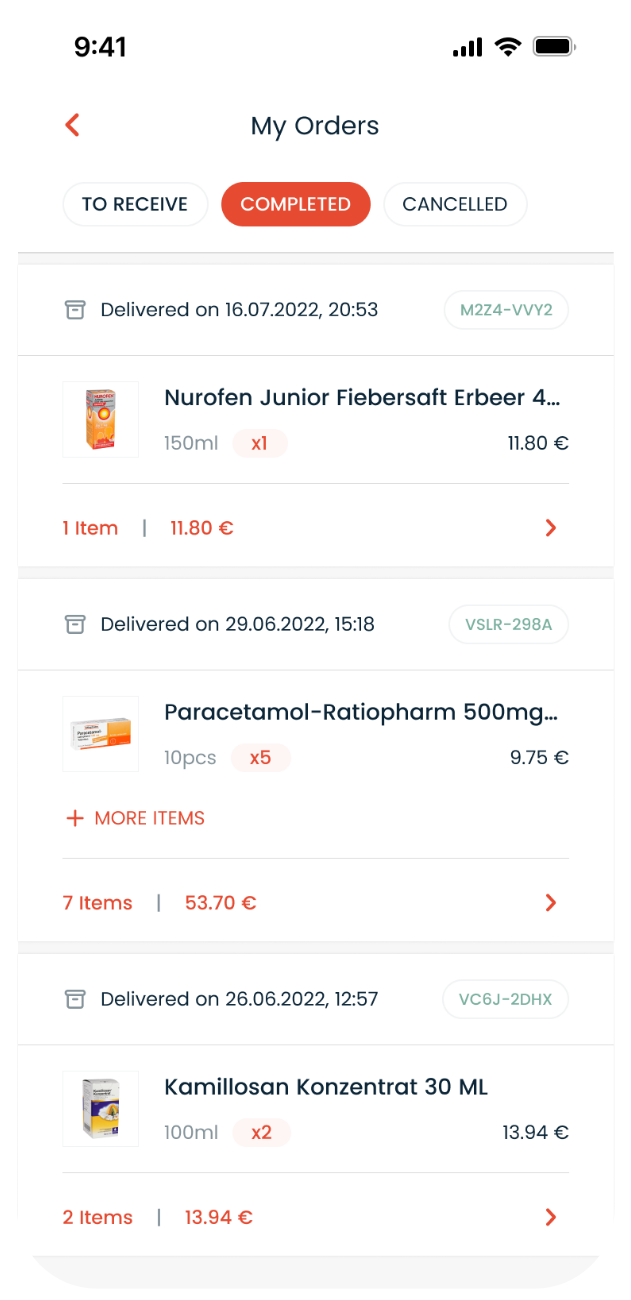Tap the Wi-Fi icon in status bar
Viewport: 631px width, 1300px height.
(x=508, y=47)
